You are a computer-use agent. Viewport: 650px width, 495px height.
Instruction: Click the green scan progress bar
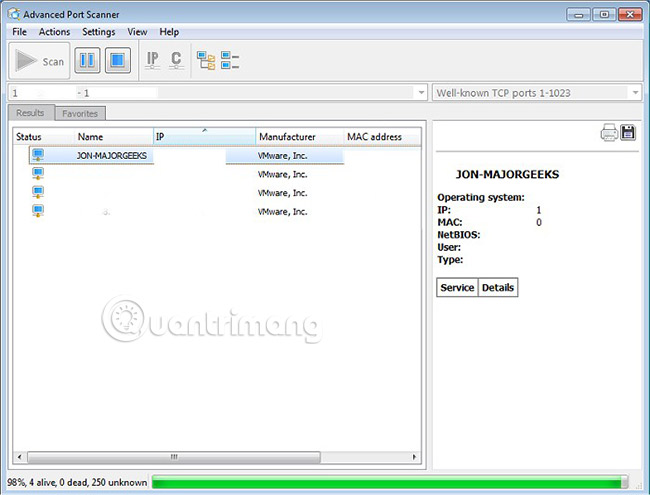click(x=390, y=482)
